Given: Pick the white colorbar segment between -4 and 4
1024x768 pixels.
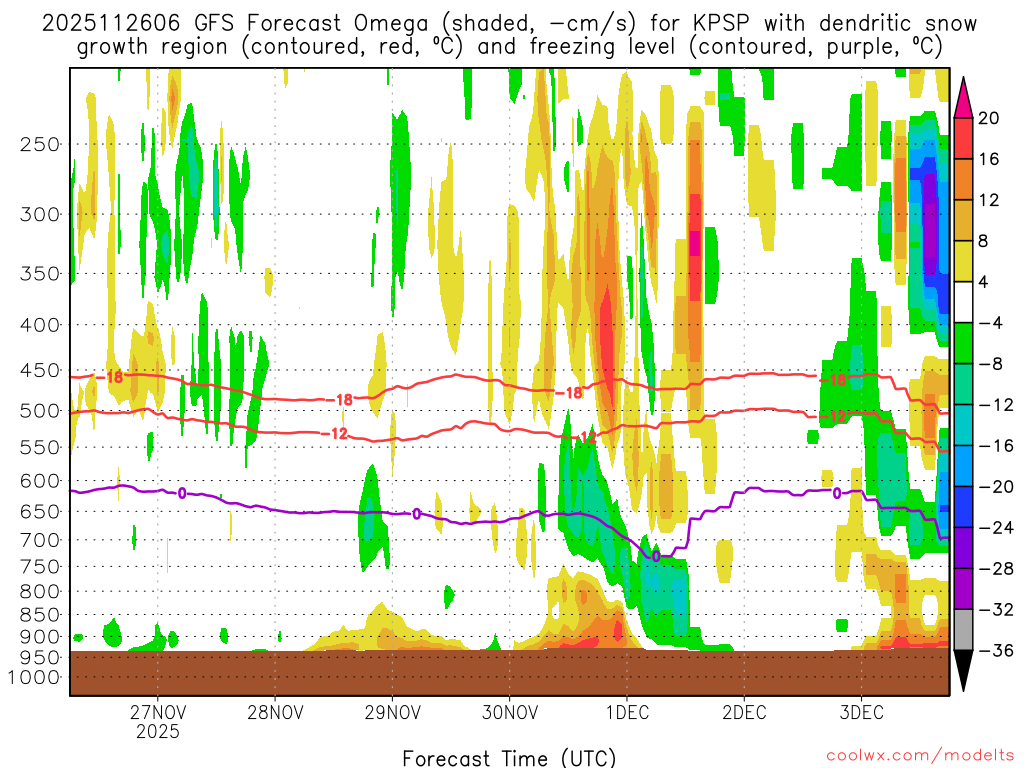Looking at the screenshot, I should pyautogui.click(x=963, y=302).
